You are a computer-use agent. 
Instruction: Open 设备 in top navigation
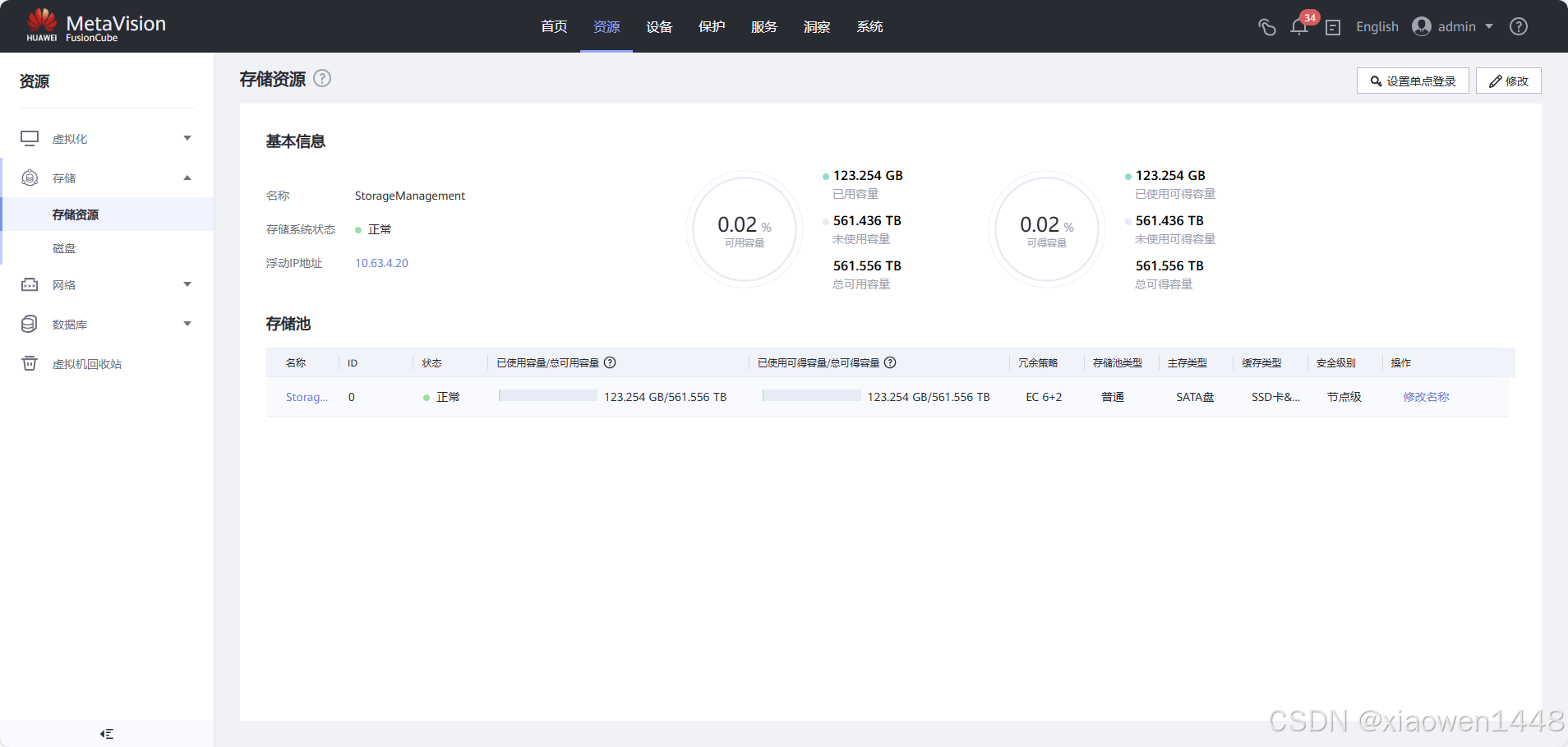point(659,26)
